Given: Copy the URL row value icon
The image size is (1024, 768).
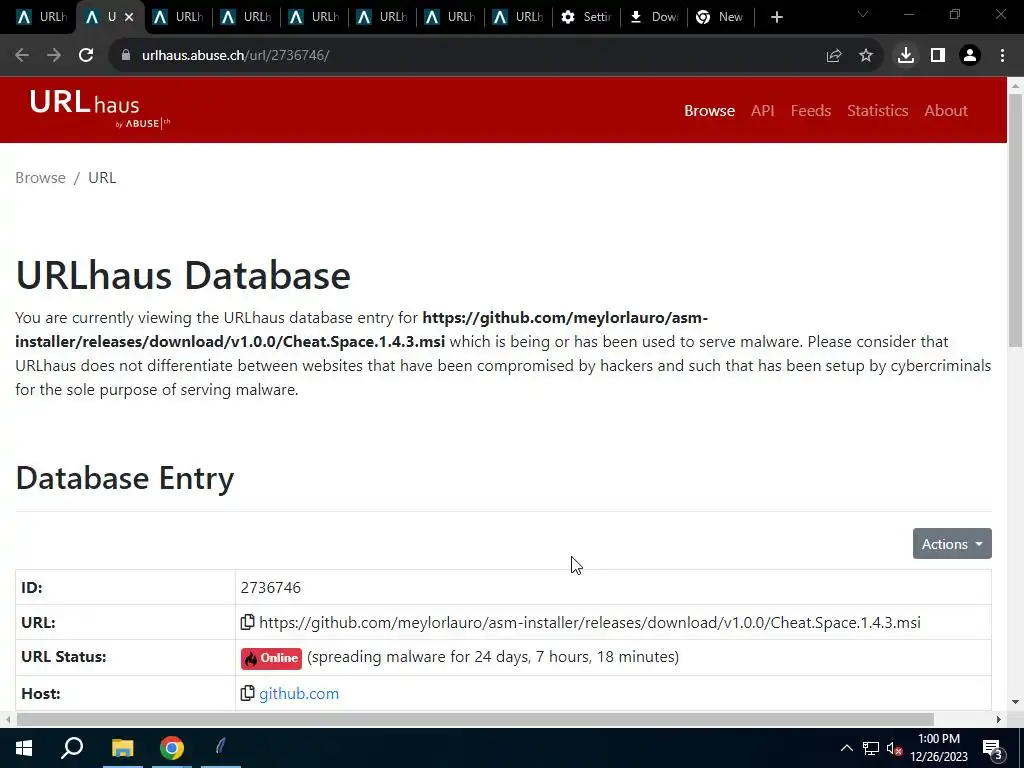Looking at the screenshot, I should tap(248, 622).
